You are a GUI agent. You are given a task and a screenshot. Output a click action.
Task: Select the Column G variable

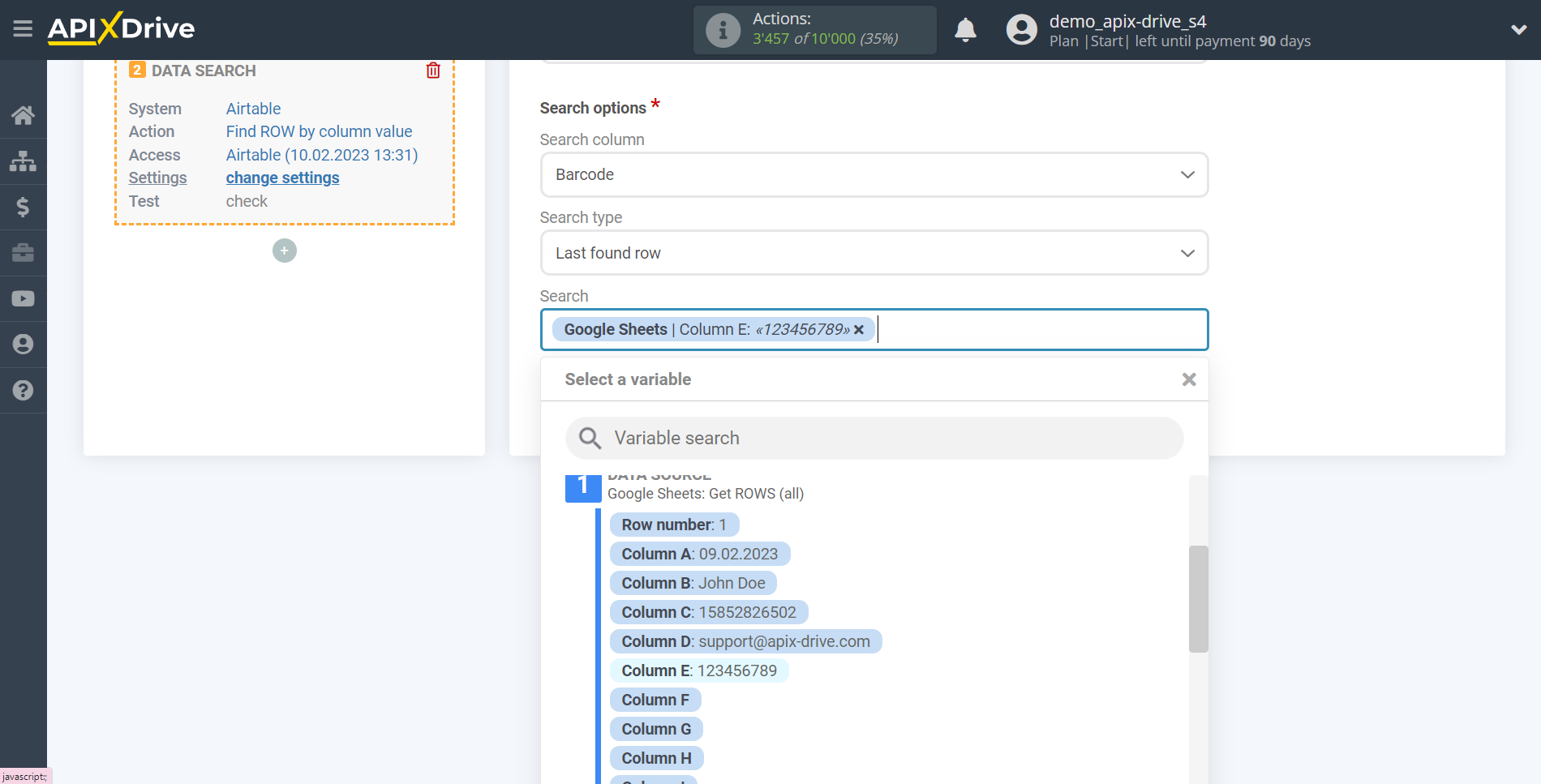click(656, 729)
